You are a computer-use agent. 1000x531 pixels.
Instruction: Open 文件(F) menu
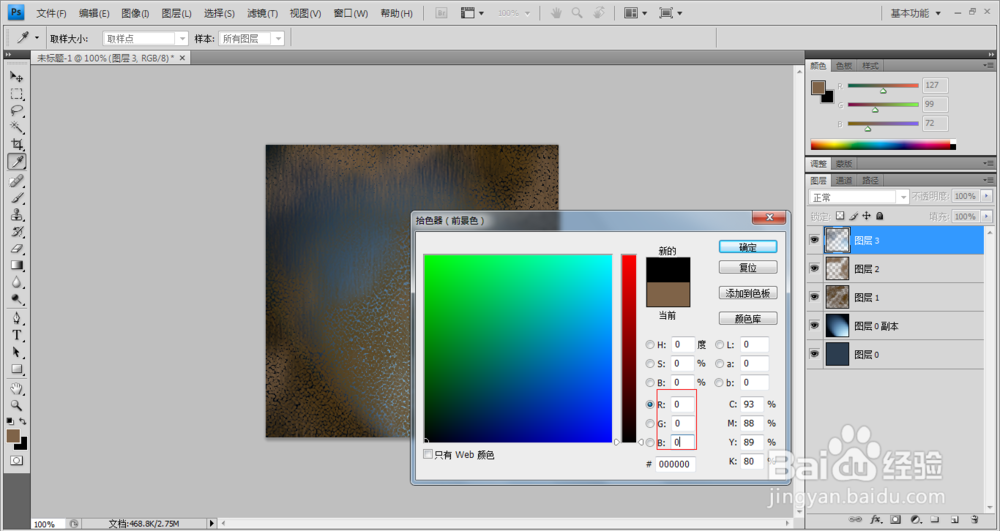click(x=52, y=13)
